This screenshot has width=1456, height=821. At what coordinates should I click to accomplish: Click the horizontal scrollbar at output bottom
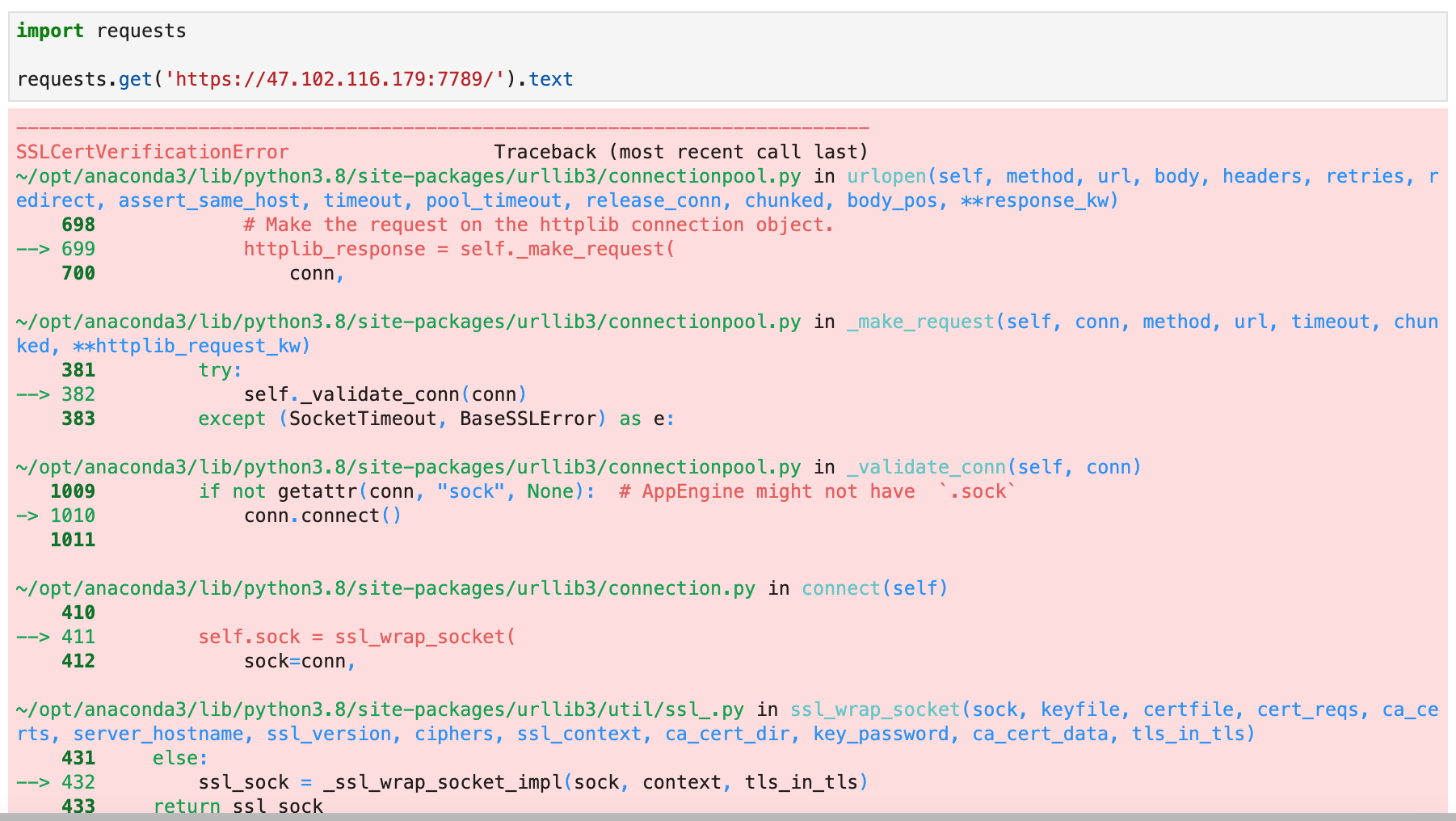(728, 817)
